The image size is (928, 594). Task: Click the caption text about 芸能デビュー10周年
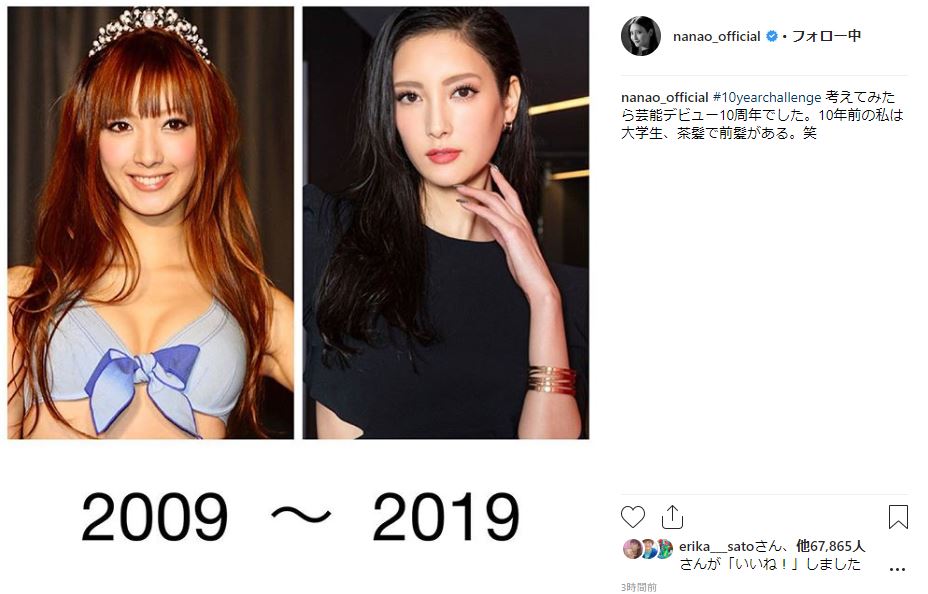tap(762, 115)
